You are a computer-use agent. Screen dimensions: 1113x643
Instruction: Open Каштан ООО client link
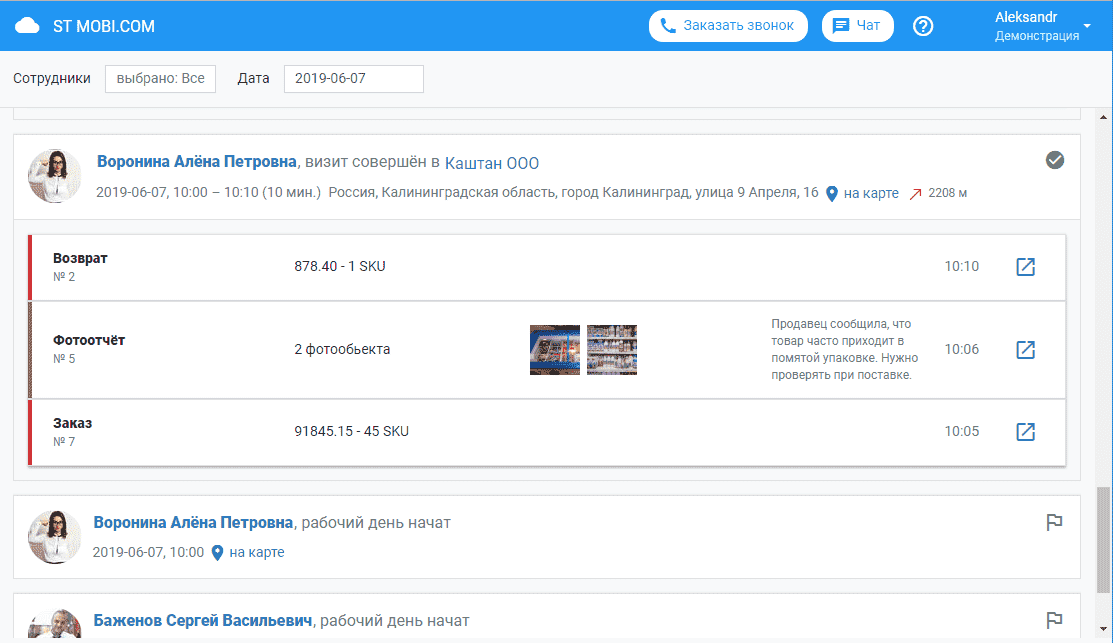click(492, 163)
